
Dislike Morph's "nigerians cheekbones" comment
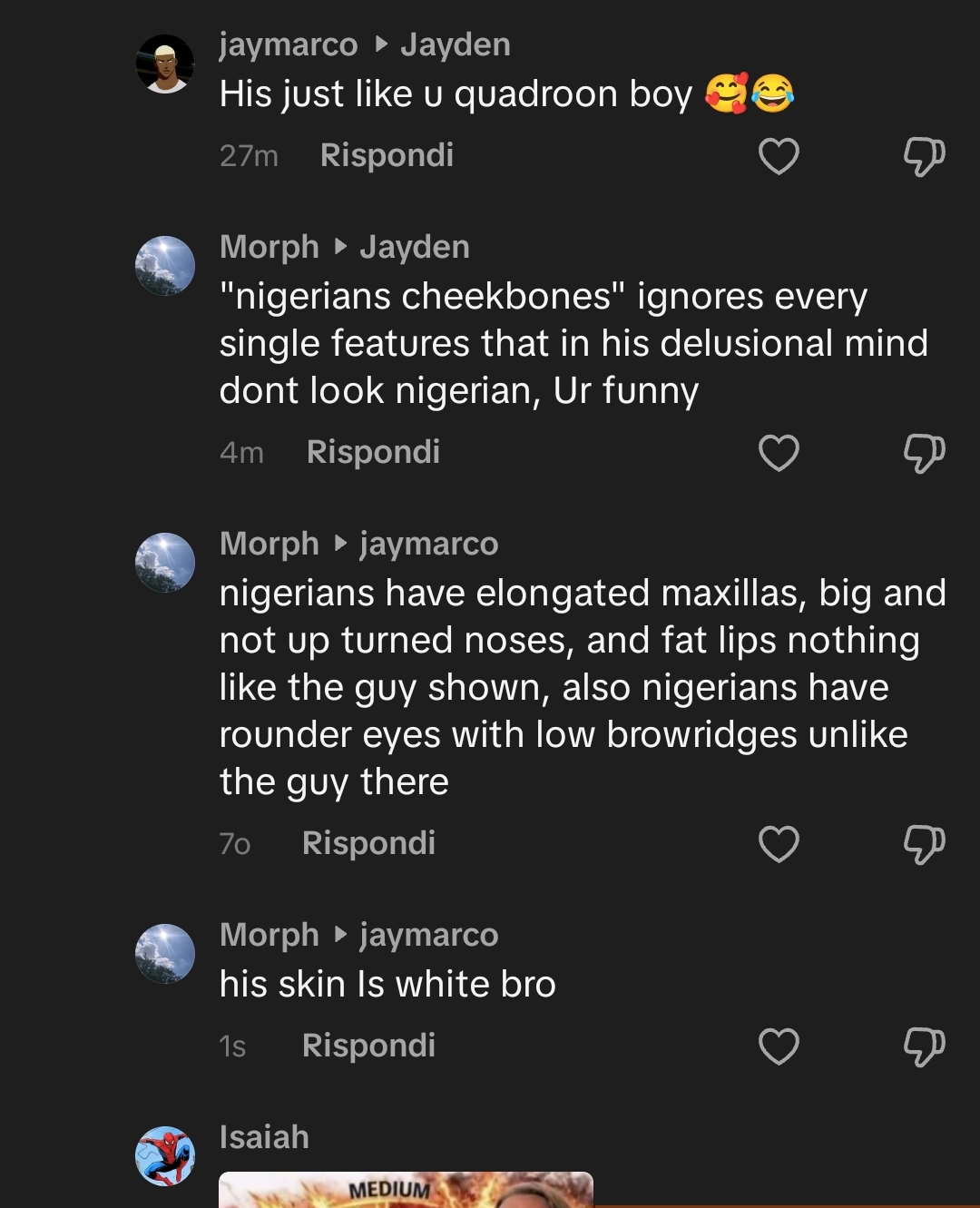(924, 453)
